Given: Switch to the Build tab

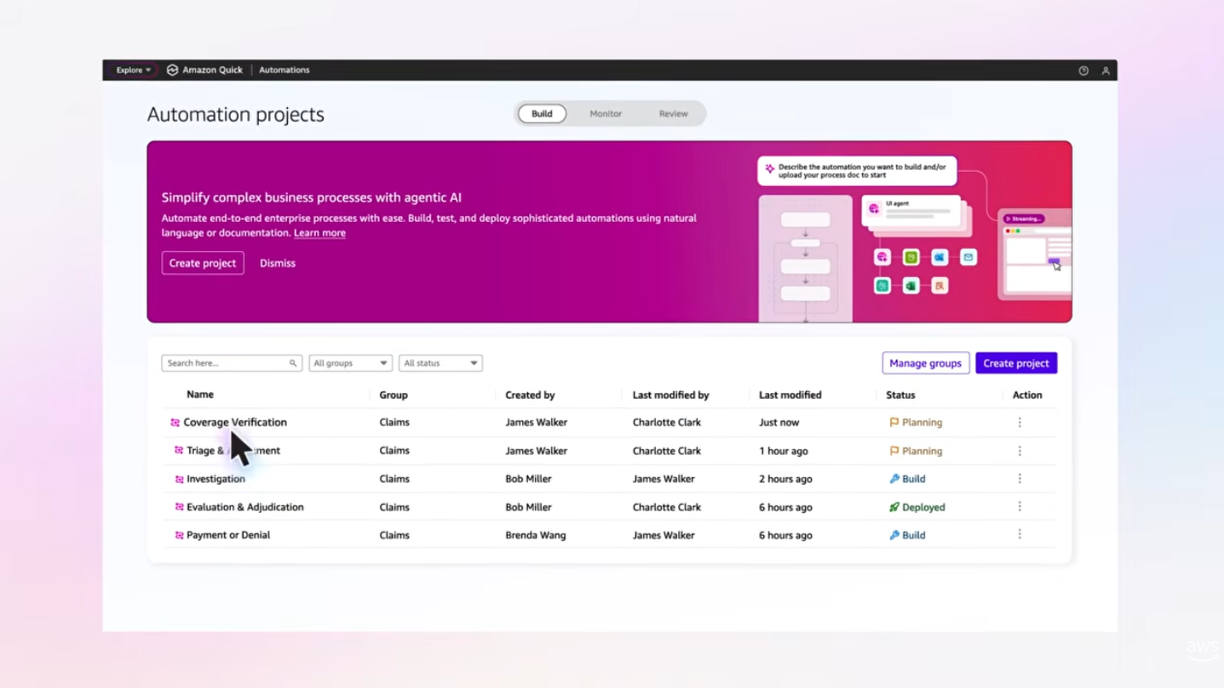Looking at the screenshot, I should click(542, 114).
